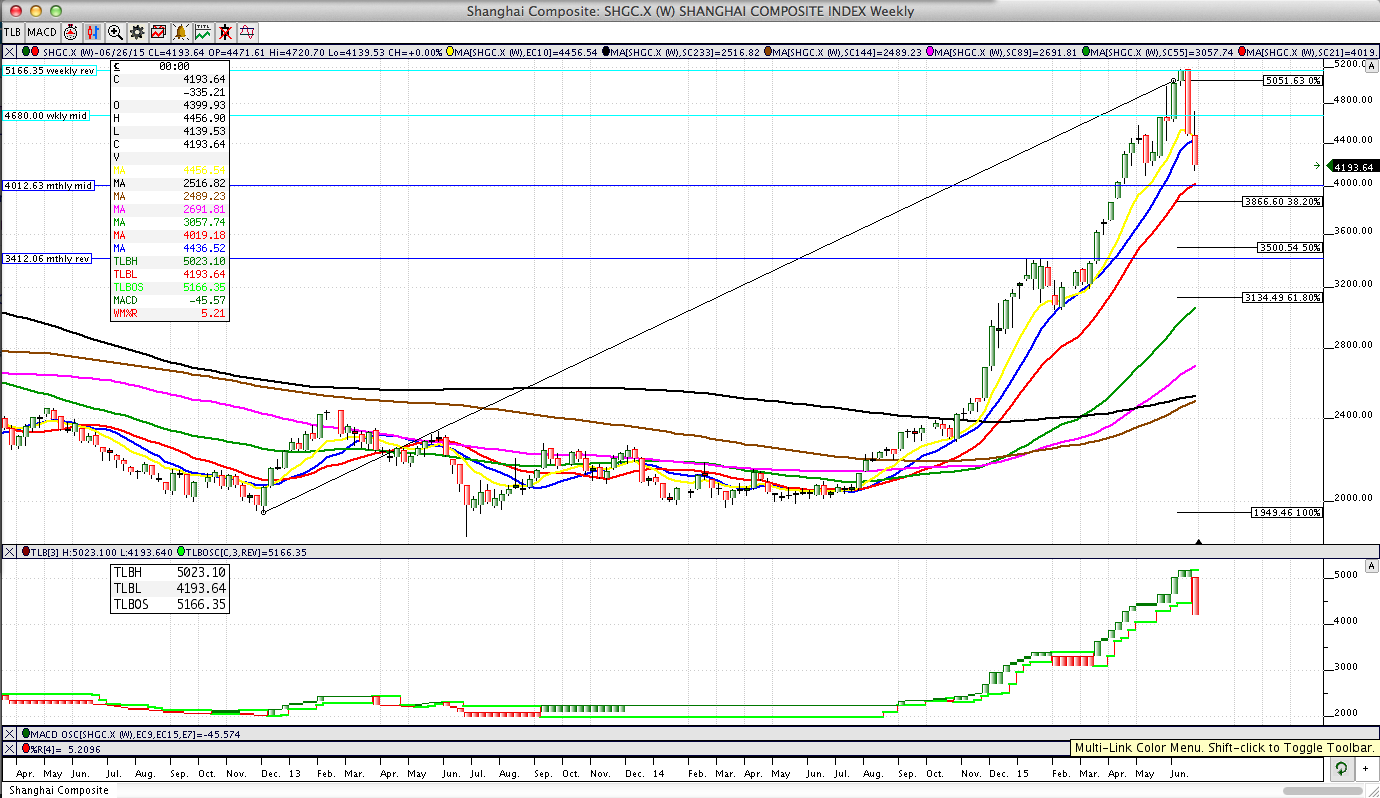Screen dimensions: 1380x798
Task: Click brown SC144 moving average dot
Action: click(x=768, y=52)
